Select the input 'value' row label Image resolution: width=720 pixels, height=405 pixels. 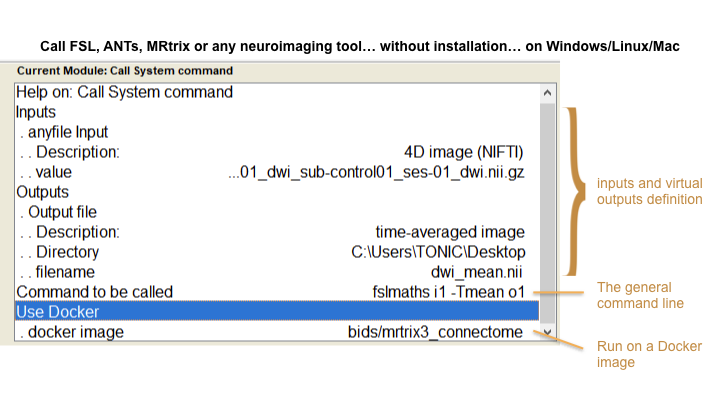coord(50,172)
